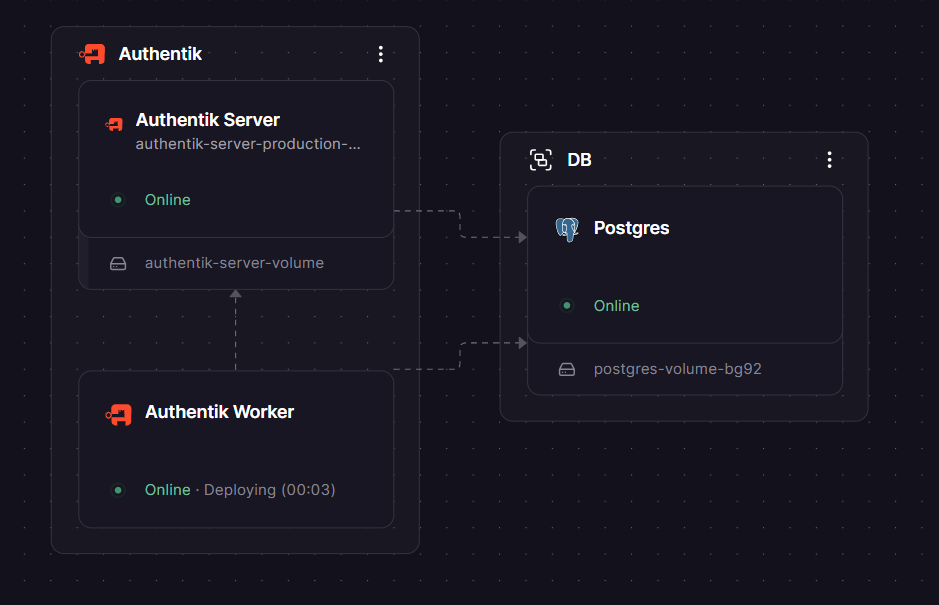939x605 pixels.
Task: Click the Postgres title text
Action: [x=631, y=228]
